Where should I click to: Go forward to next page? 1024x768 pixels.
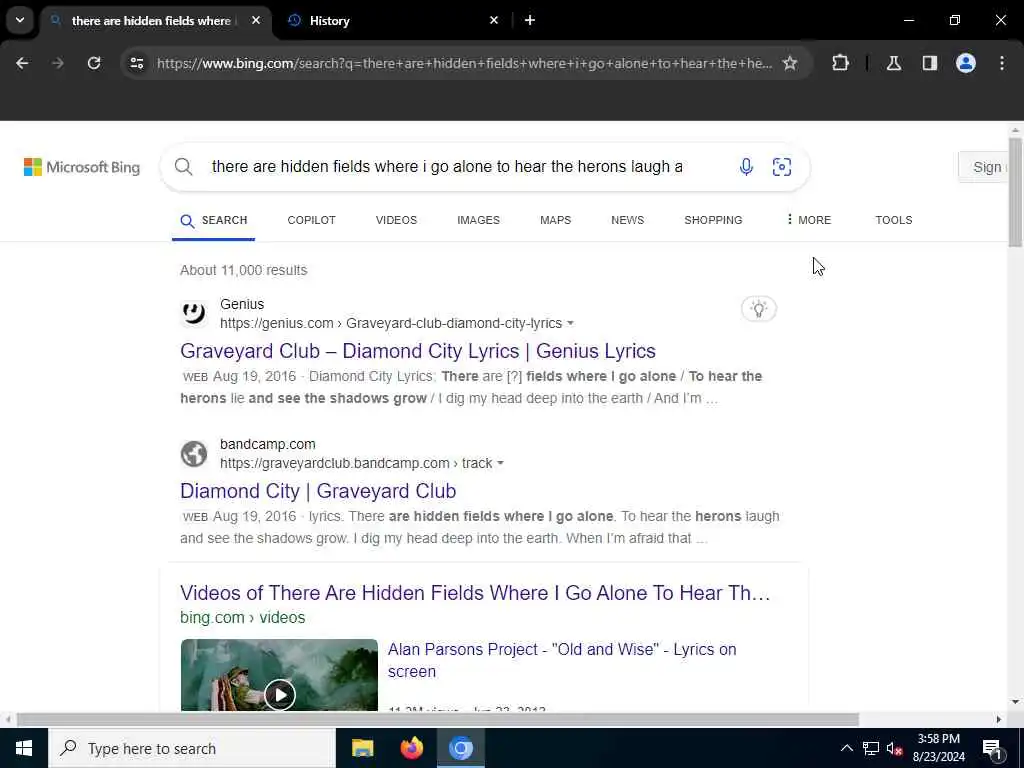coord(58,63)
